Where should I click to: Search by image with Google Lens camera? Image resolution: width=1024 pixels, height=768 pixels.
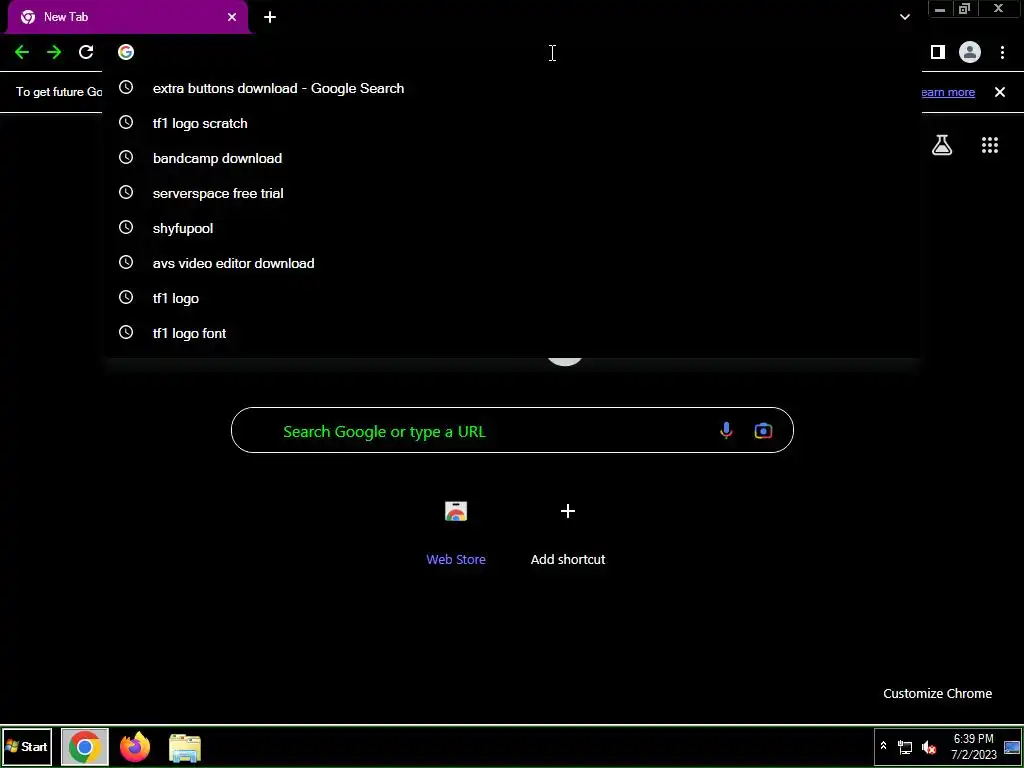click(763, 430)
